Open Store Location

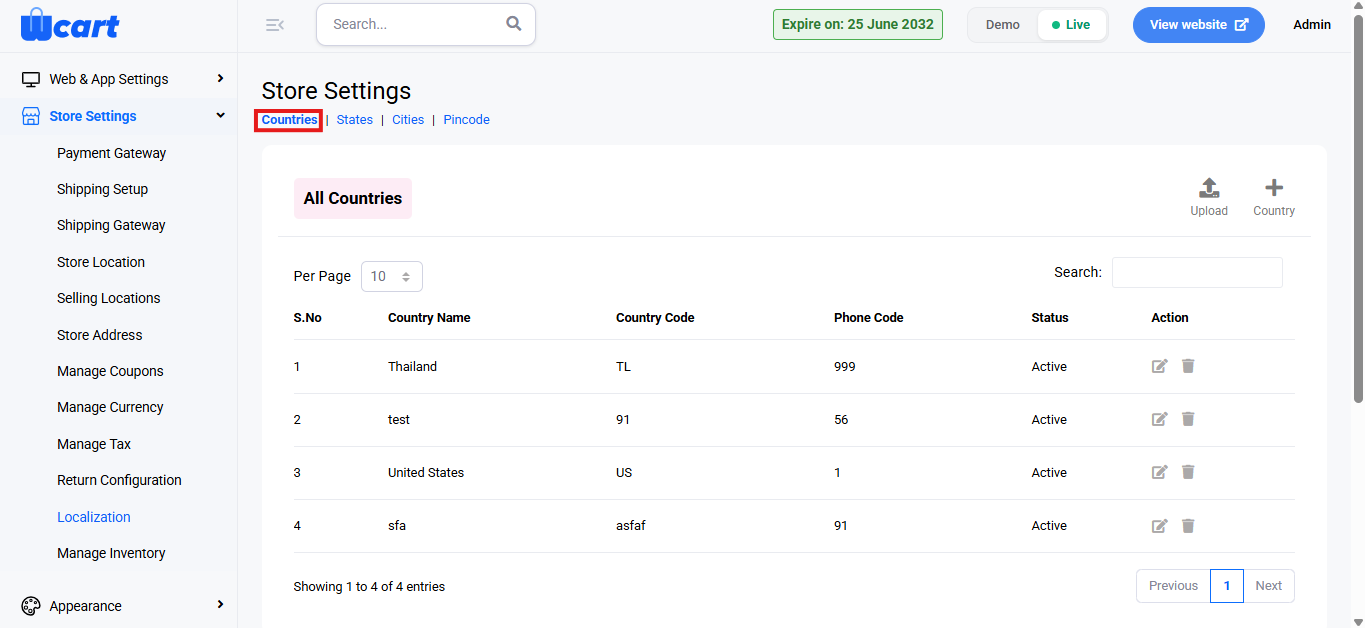click(x=101, y=262)
